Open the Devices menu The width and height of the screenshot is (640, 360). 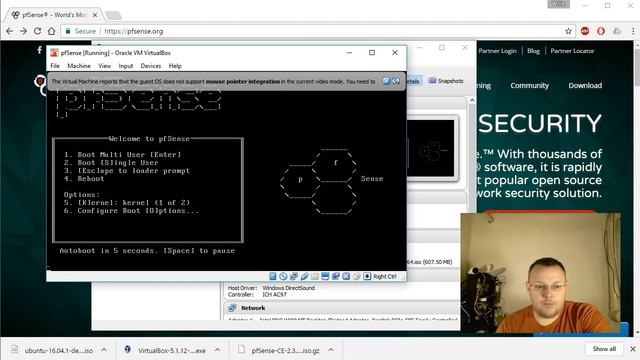[x=151, y=66]
